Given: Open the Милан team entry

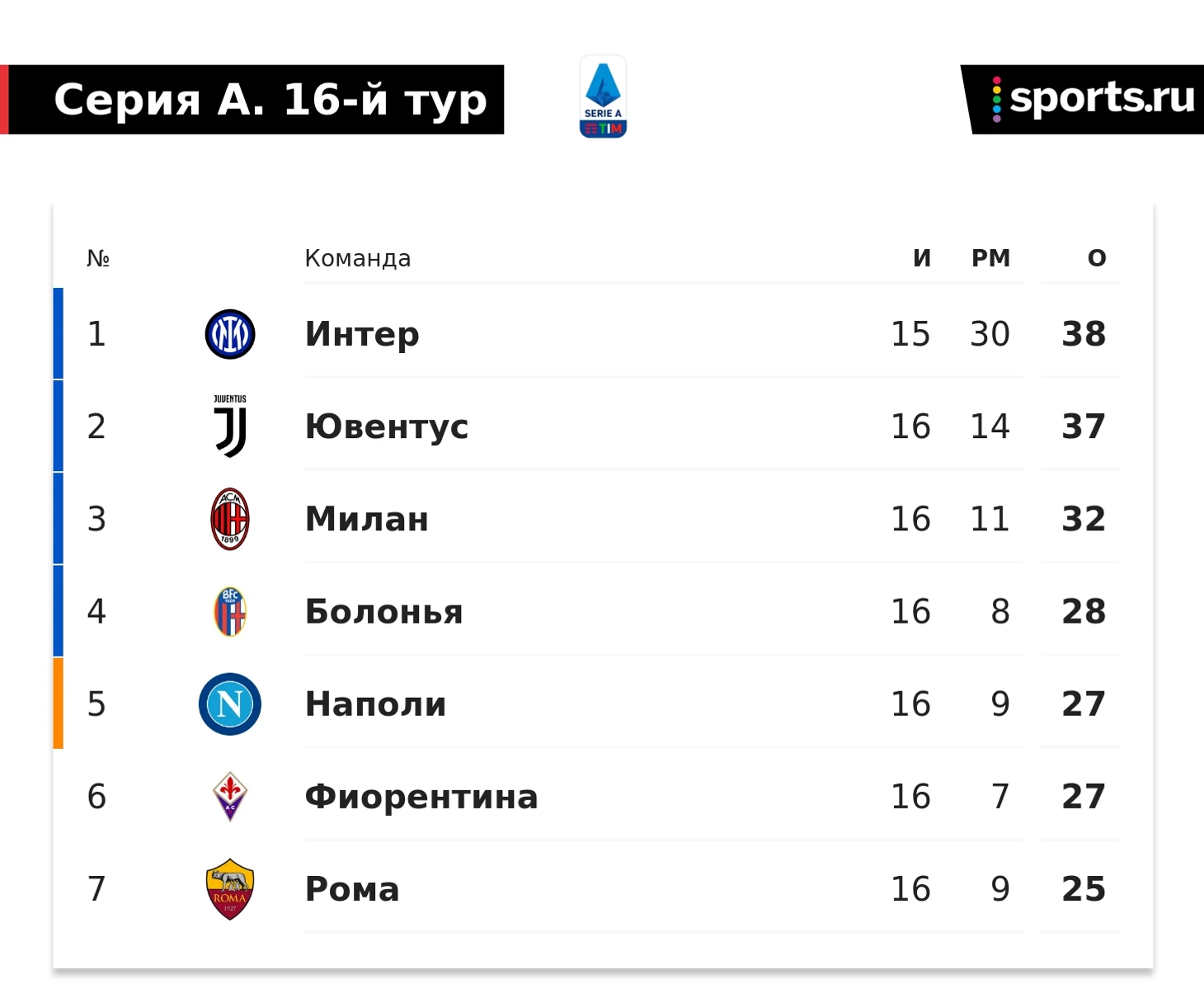Looking at the screenshot, I should 367,519.
